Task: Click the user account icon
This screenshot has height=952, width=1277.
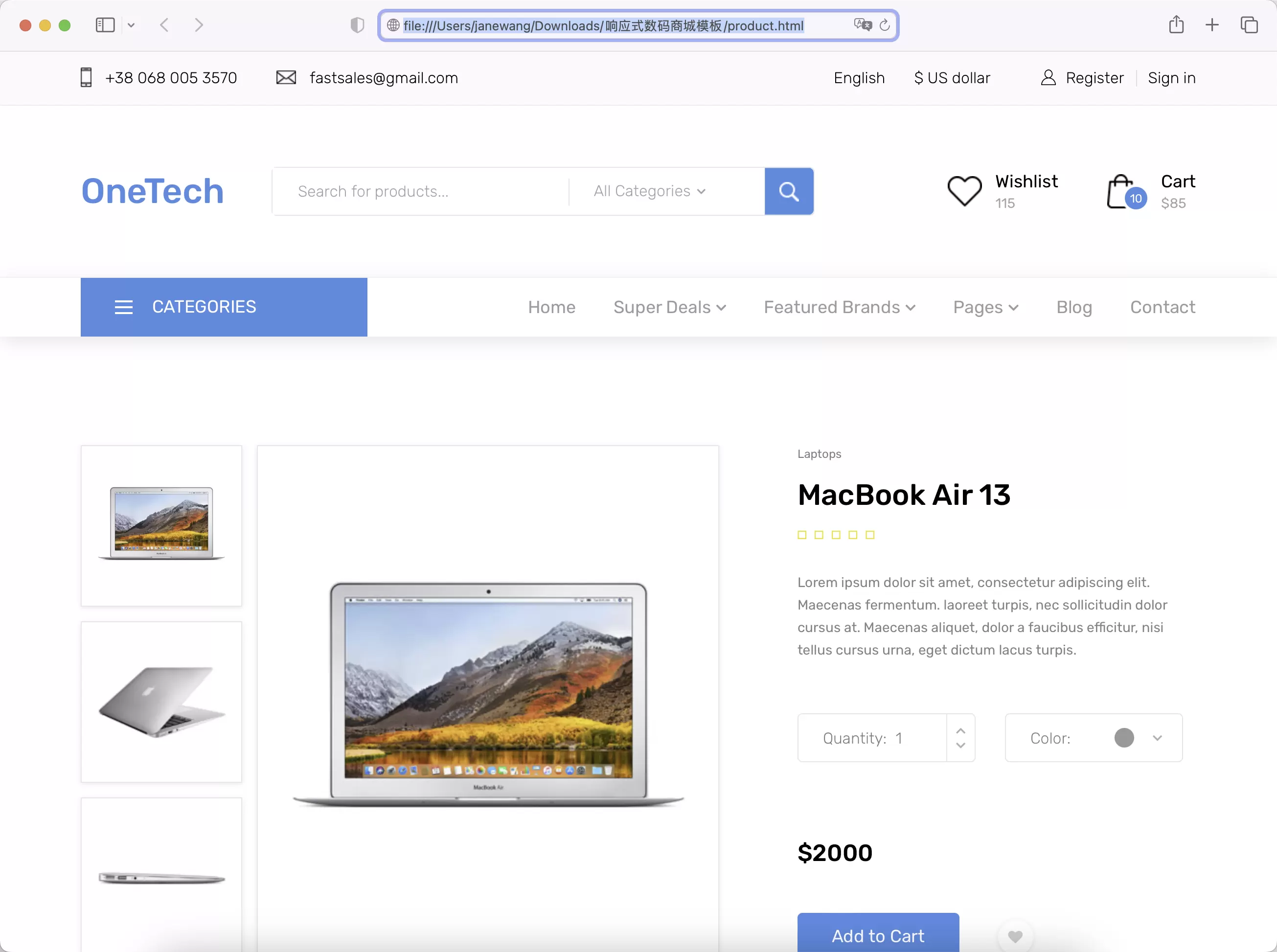Action: click(x=1048, y=78)
